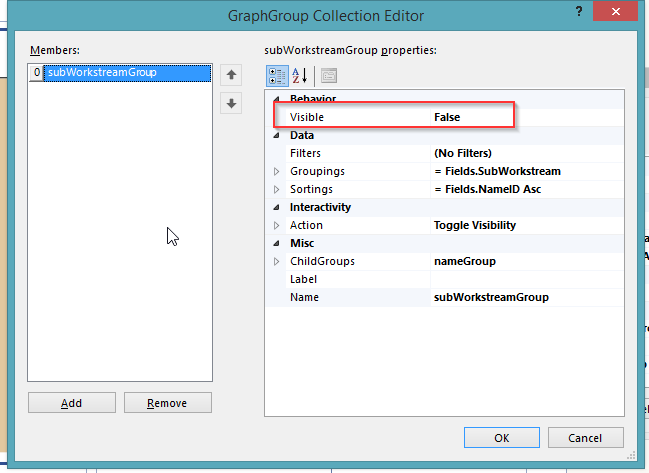Open the Property Pages icon
649x473 pixels.
(x=328, y=75)
